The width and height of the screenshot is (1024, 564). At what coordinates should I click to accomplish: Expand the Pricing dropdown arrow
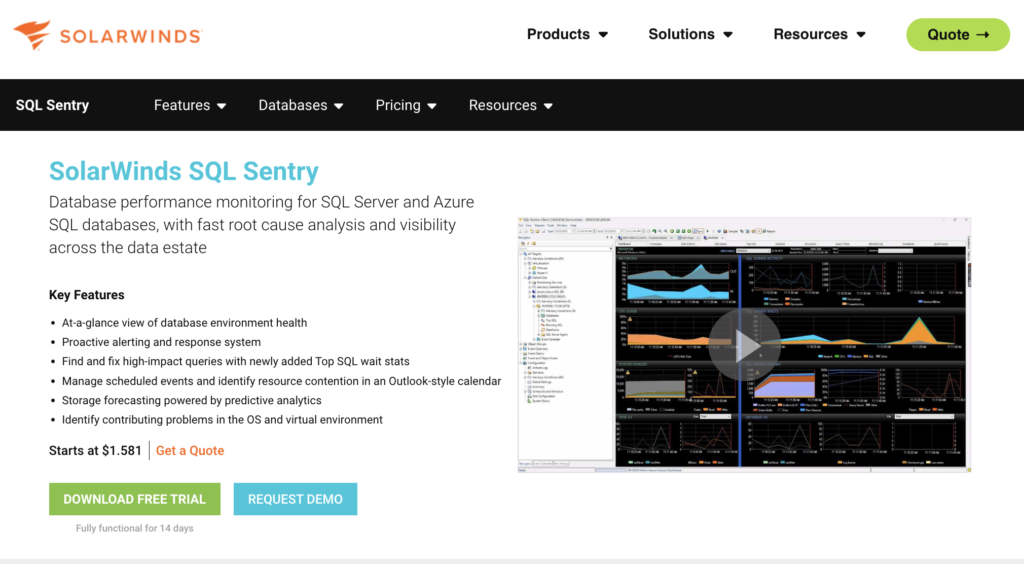pos(432,106)
